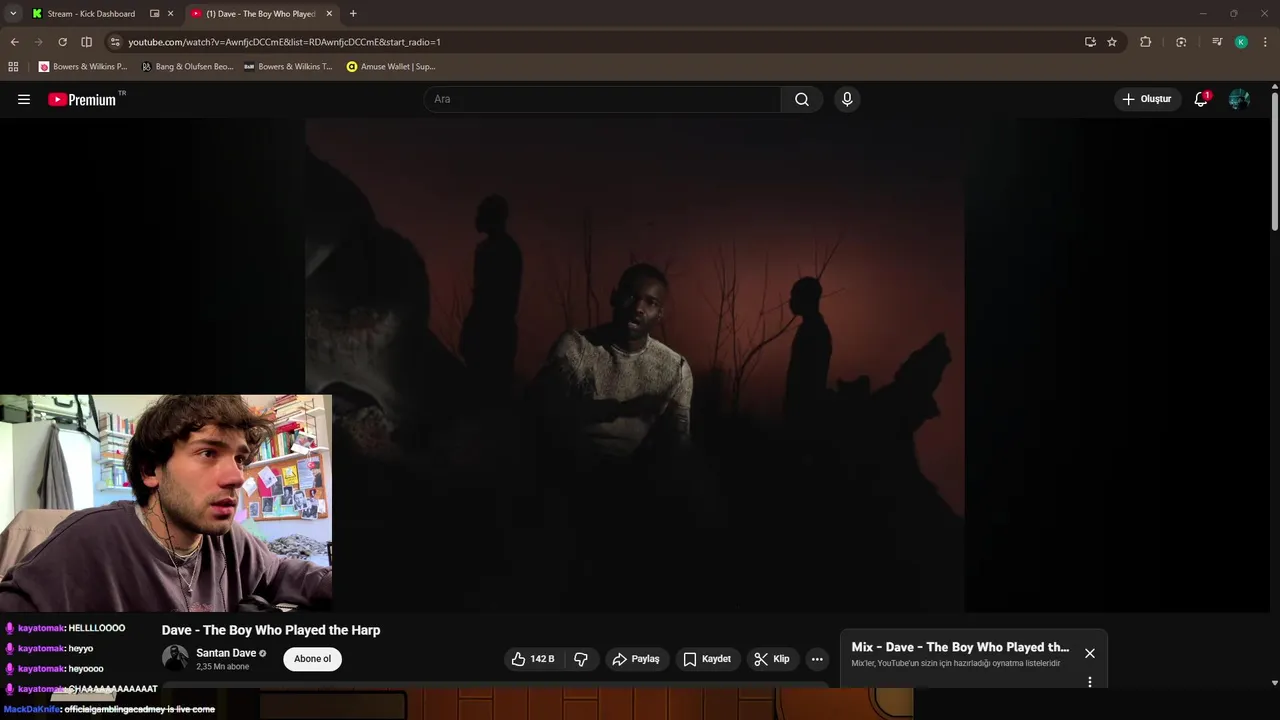Click the Mix - Dave playlist title
The height and width of the screenshot is (720, 1280).
coord(960,647)
